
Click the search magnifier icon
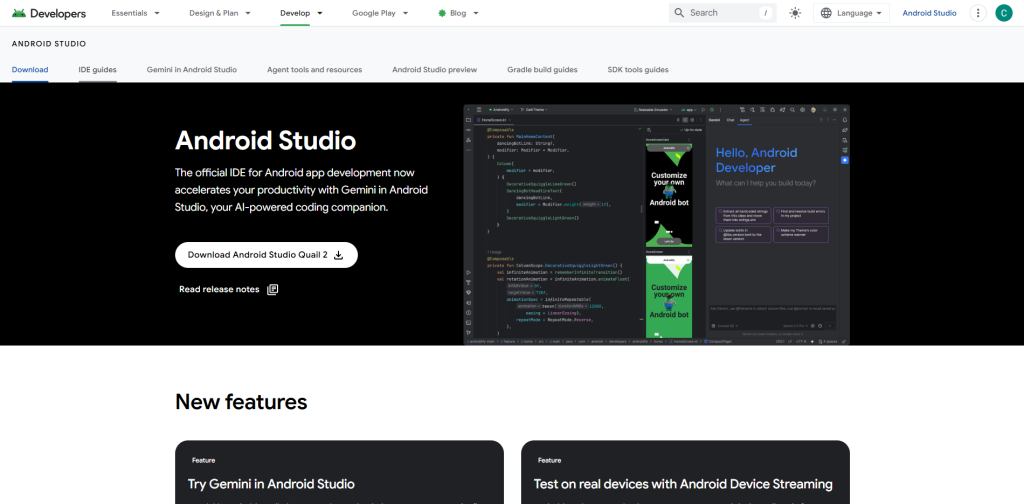pyautogui.click(x=679, y=13)
